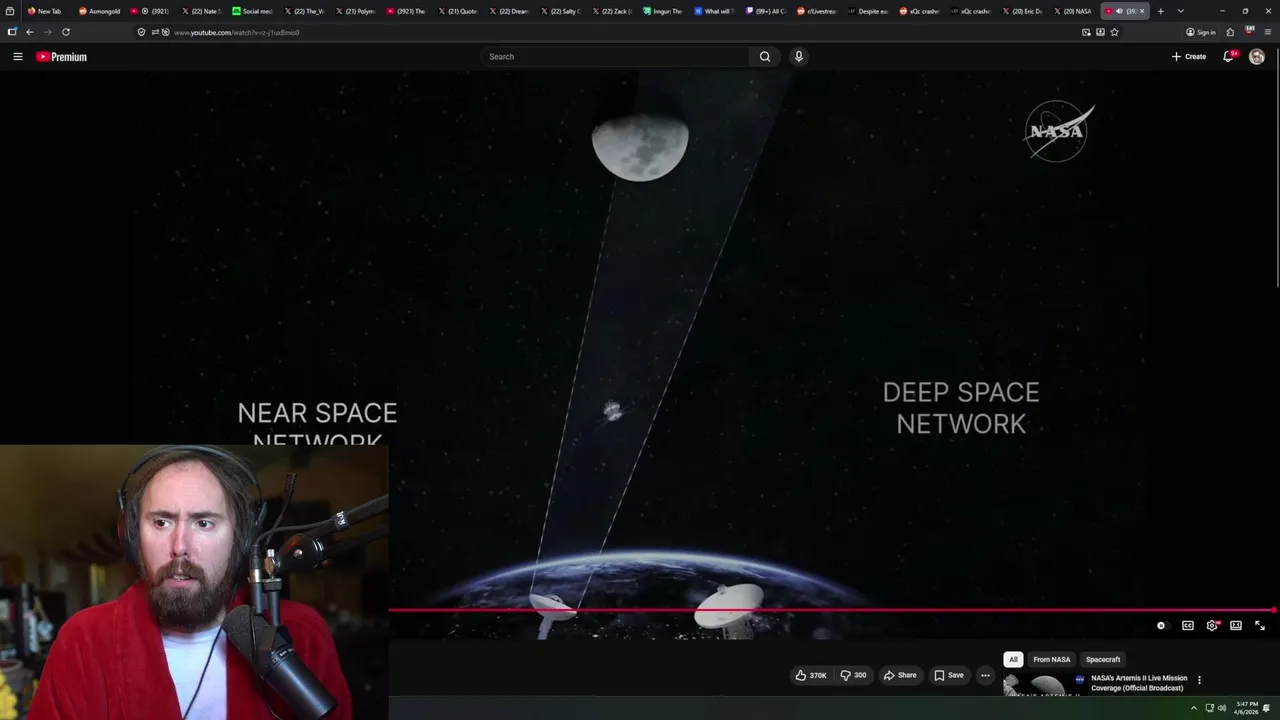This screenshot has width=1280, height=720.
Task: Toggle closed captions (CC) in player
Action: [x=1188, y=626]
